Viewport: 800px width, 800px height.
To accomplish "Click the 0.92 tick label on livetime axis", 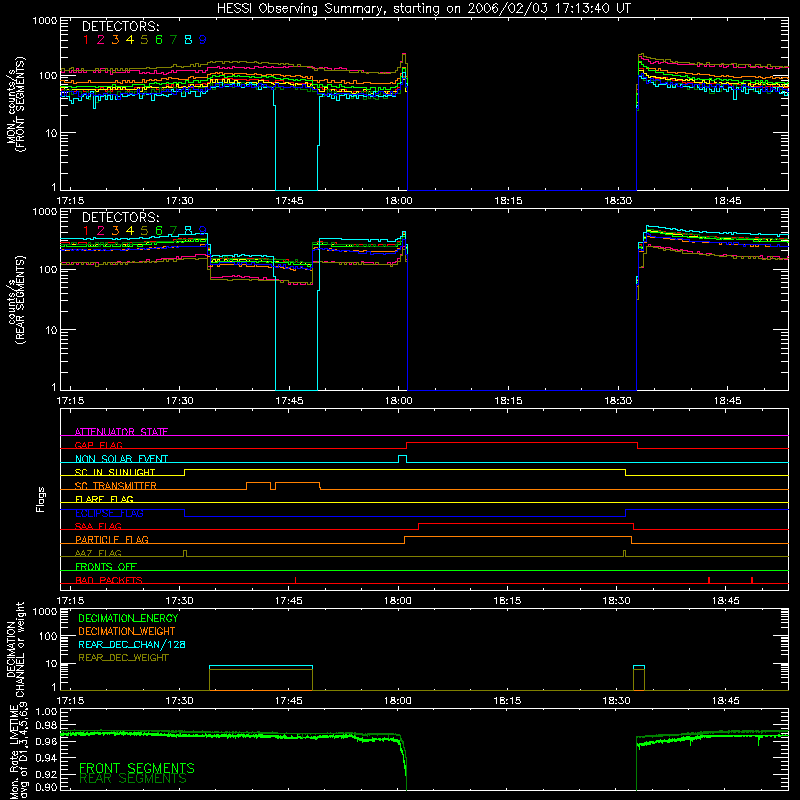I will point(46,774).
